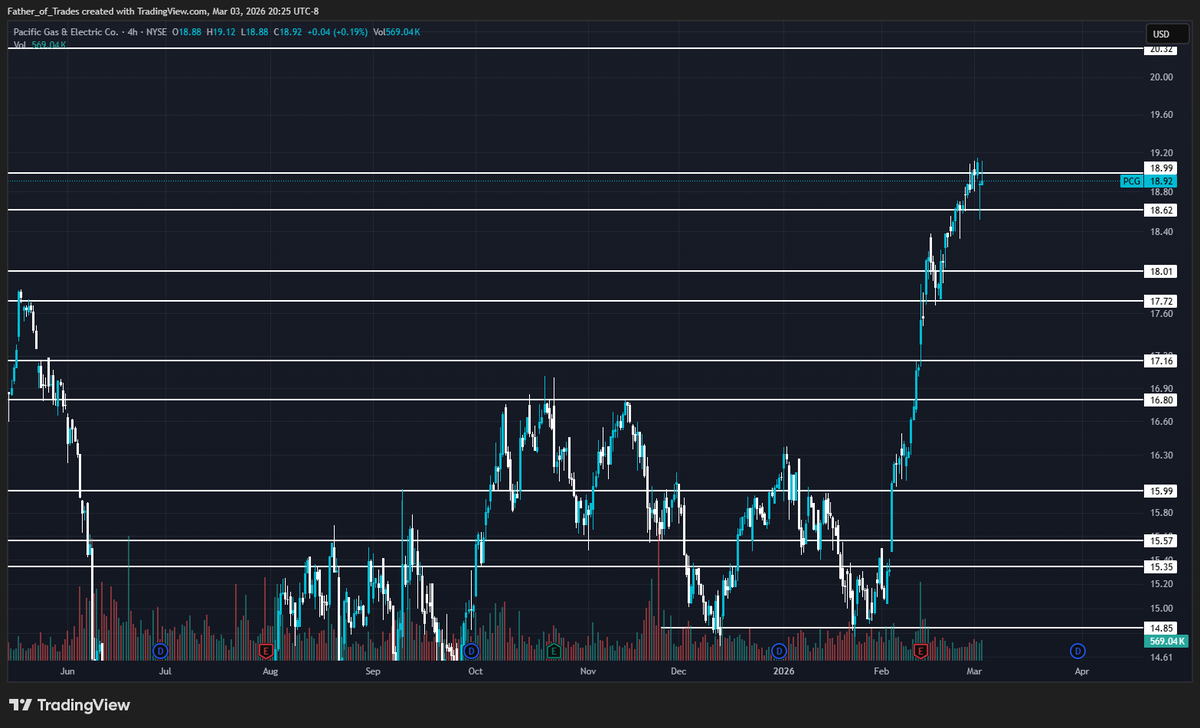
Task: Click the 18.99 price level label on right scale
Action: pyautogui.click(x=1160, y=168)
